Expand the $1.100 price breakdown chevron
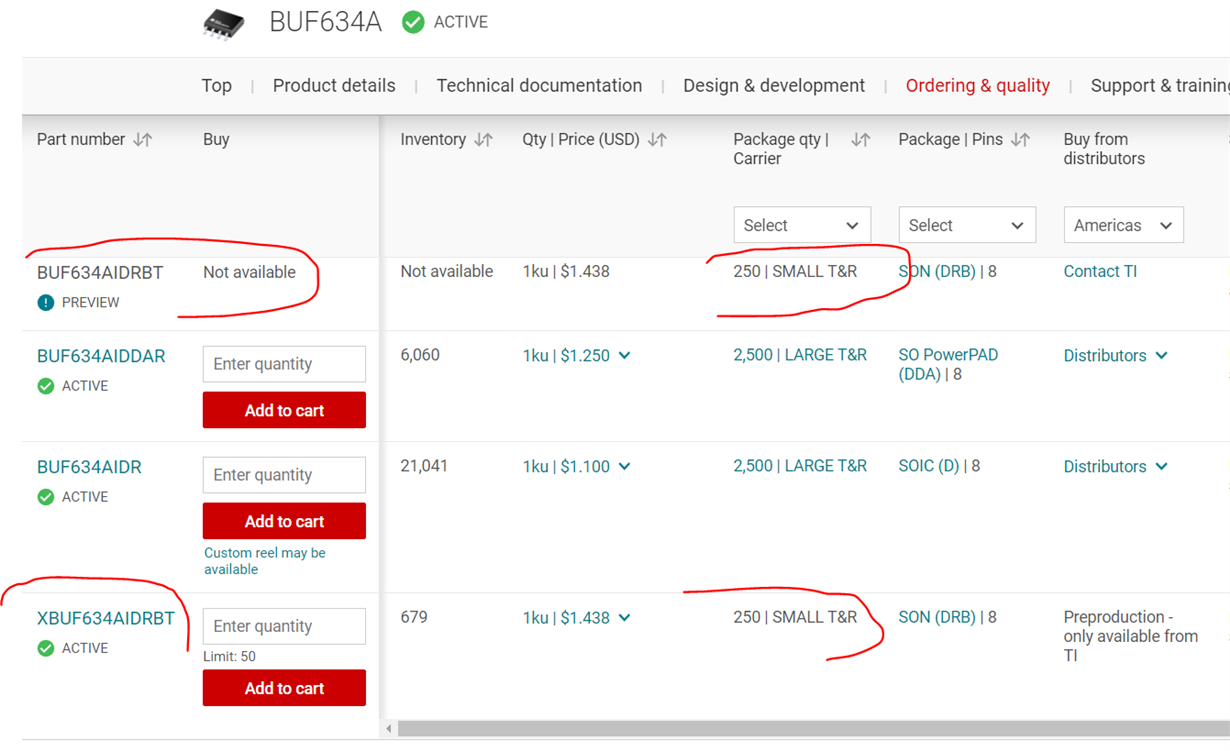 point(624,467)
